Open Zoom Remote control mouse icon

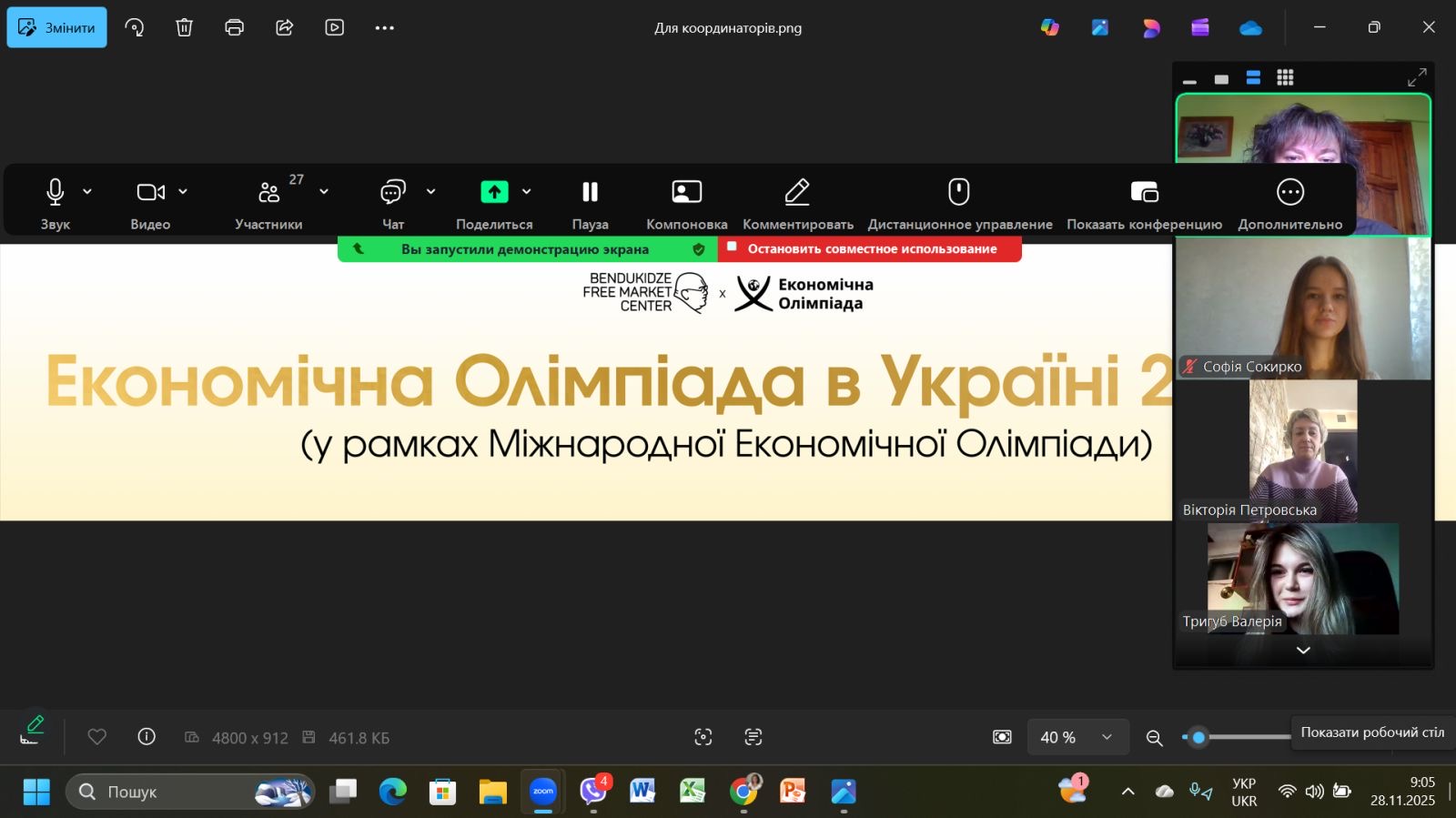click(959, 192)
